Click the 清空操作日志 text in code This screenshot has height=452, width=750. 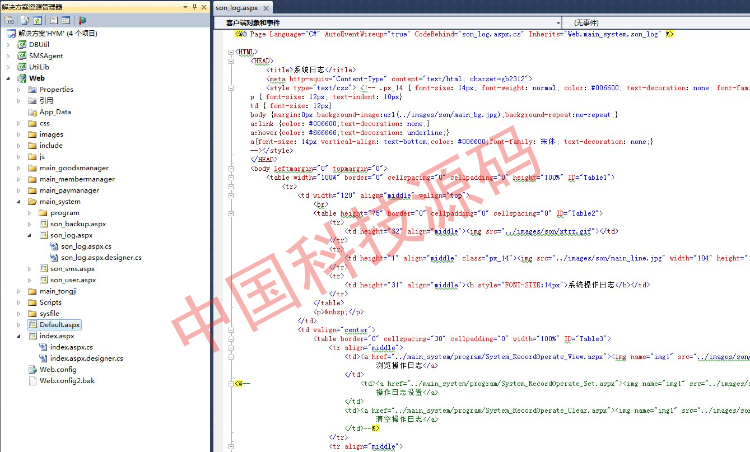pos(400,419)
